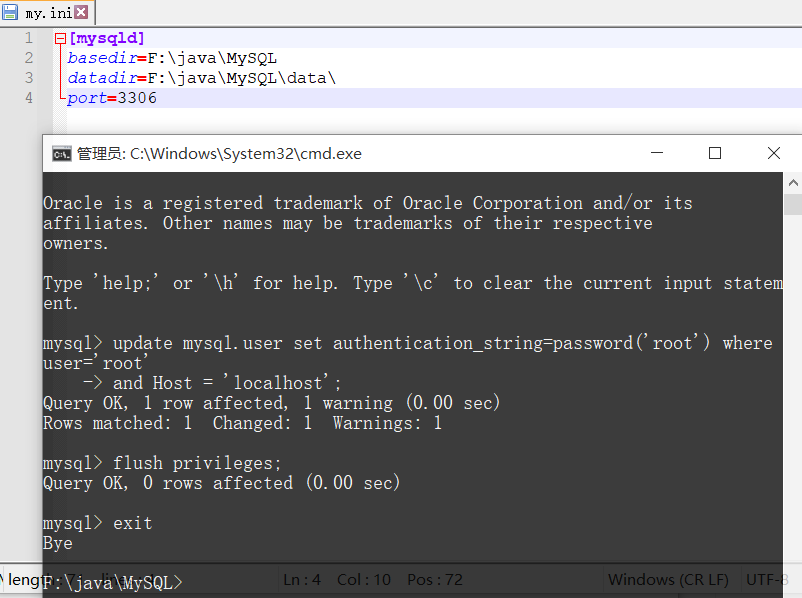This screenshot has width=802, height=598.
Task: Collapse the [mysqld] section fold marker
Action: pyautogui.click(x=60, y=39)
